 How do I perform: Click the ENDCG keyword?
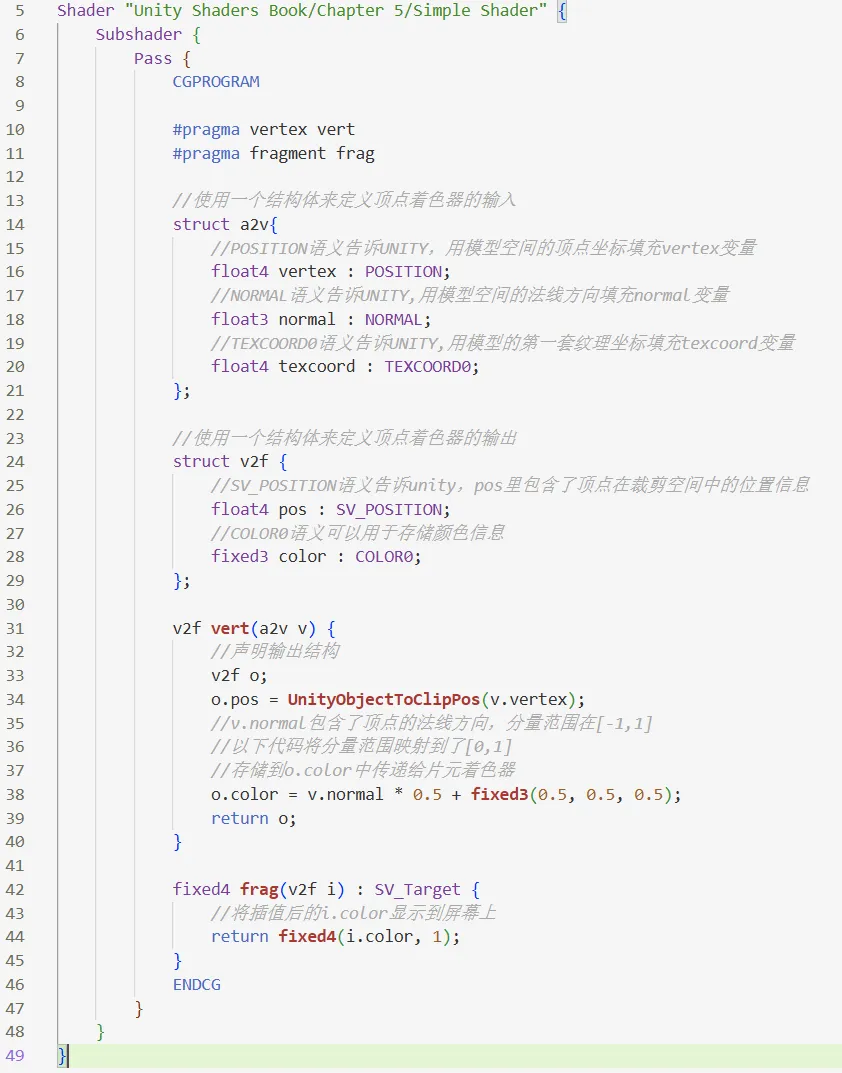[197, 984]
